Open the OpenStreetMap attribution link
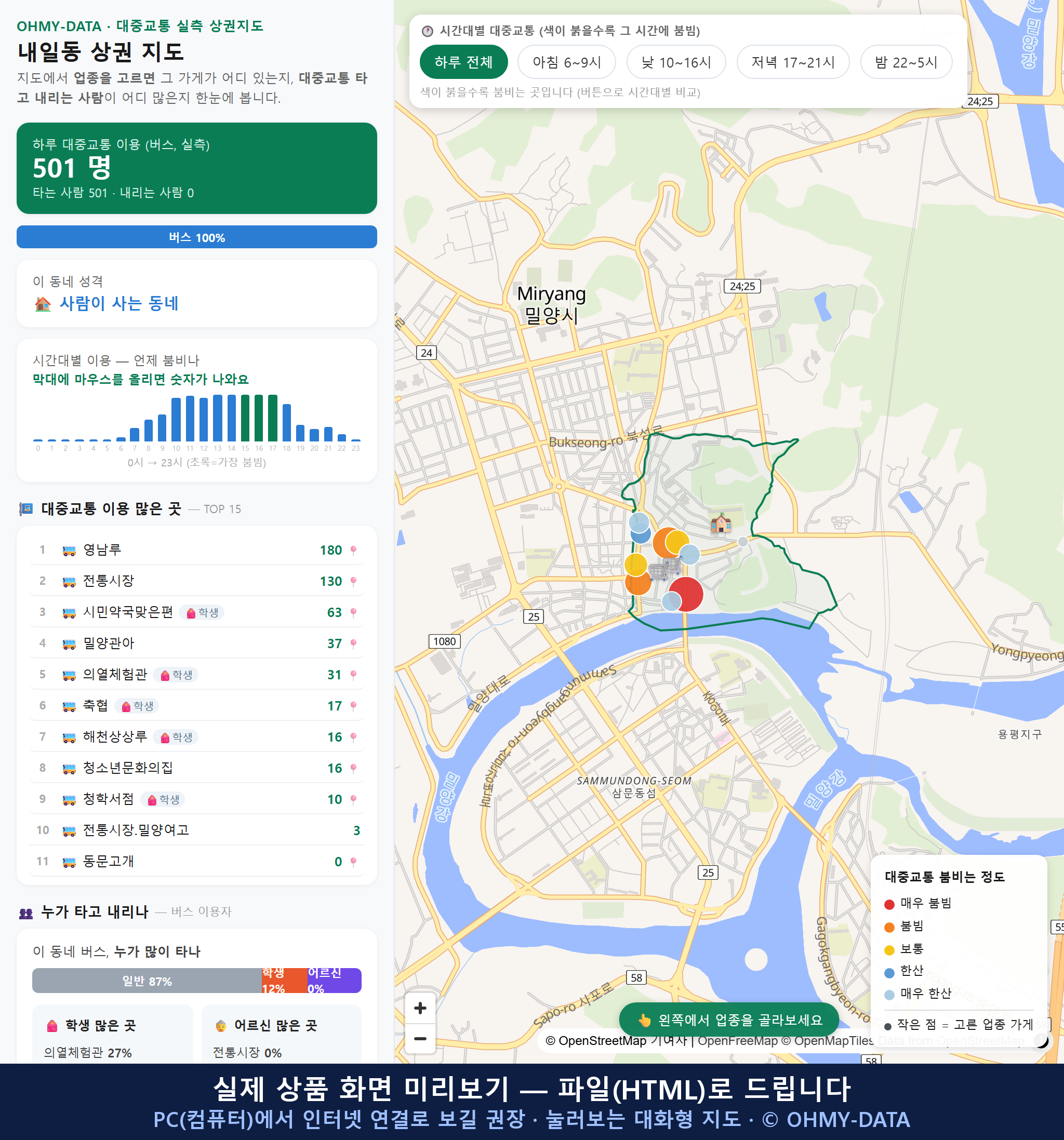 coord(595,1040)
